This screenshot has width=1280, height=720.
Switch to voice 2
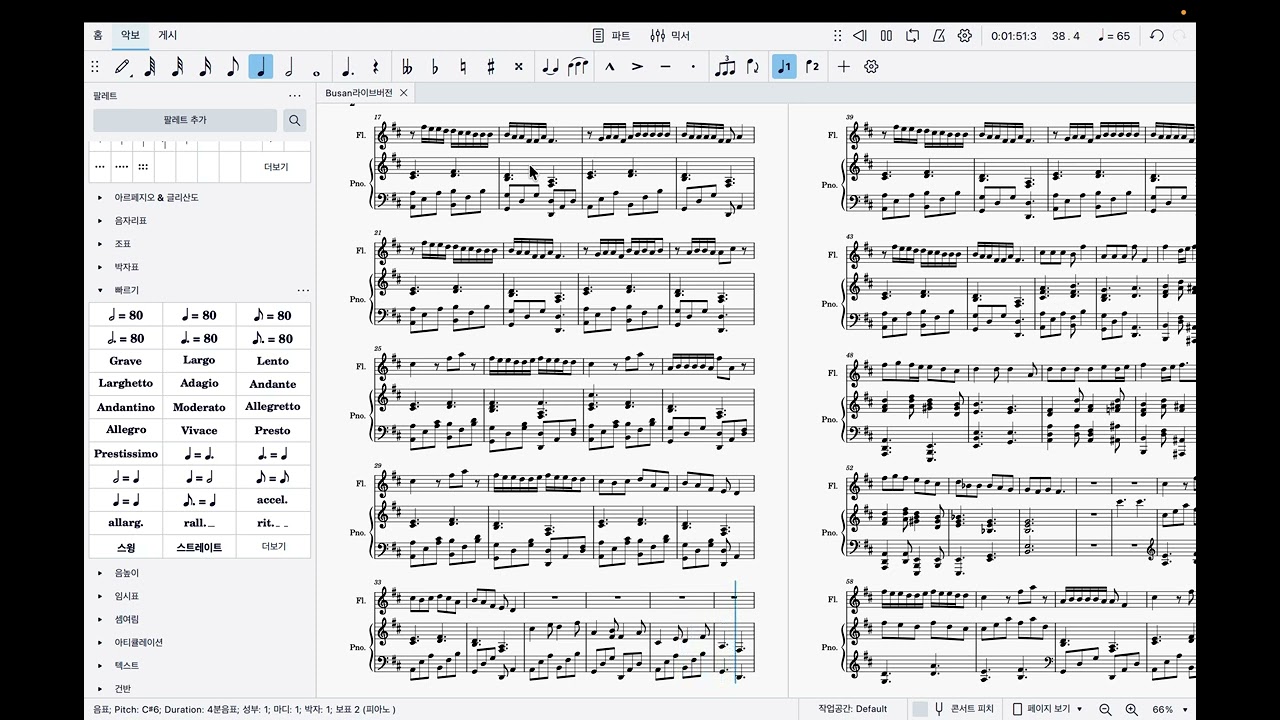(812, 67)
